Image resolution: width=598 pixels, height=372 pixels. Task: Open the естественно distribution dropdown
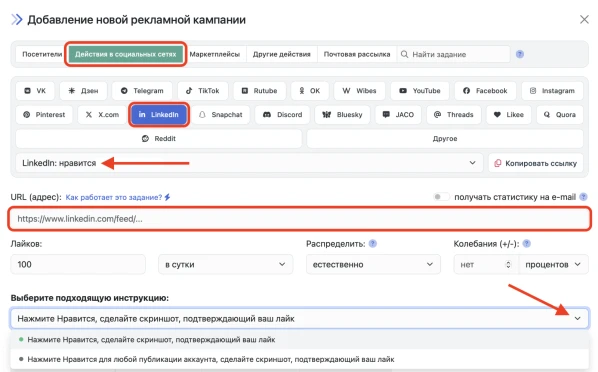tap(373, 264)
